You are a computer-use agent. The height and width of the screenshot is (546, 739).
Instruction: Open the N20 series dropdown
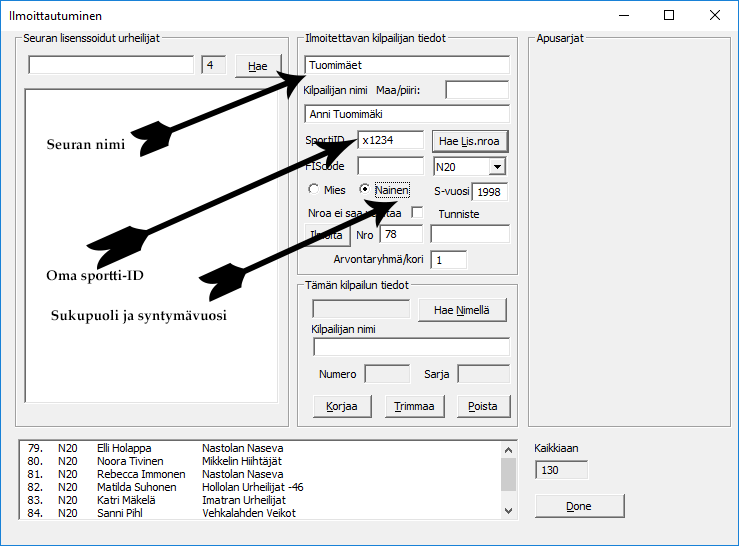point(497,167)
